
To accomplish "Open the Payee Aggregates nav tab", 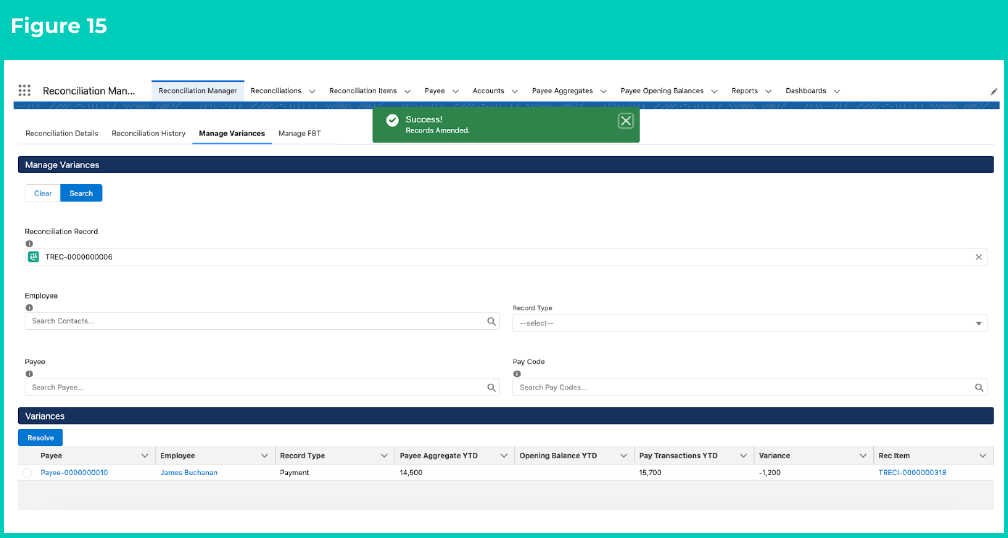I will pyautogui.click(x=562, y=91).
